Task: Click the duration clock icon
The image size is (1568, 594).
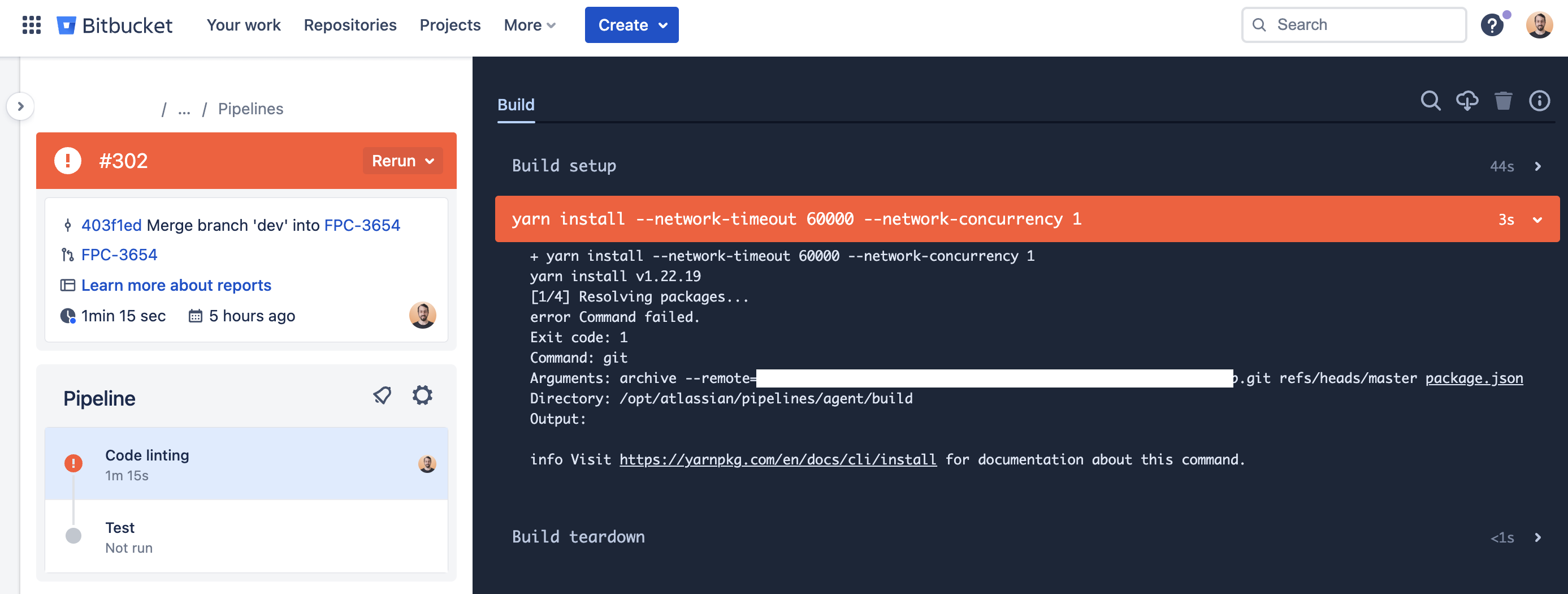Action: pyautogui.click(x=68, y=316)
